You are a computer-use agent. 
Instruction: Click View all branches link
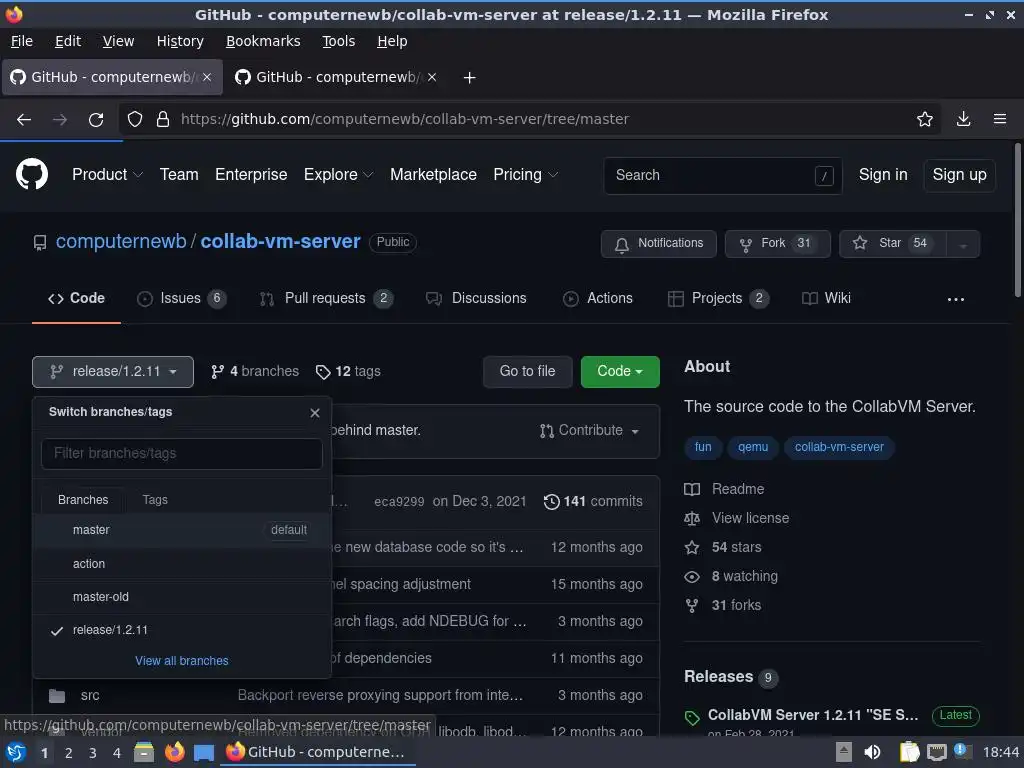tap(182, 661)
